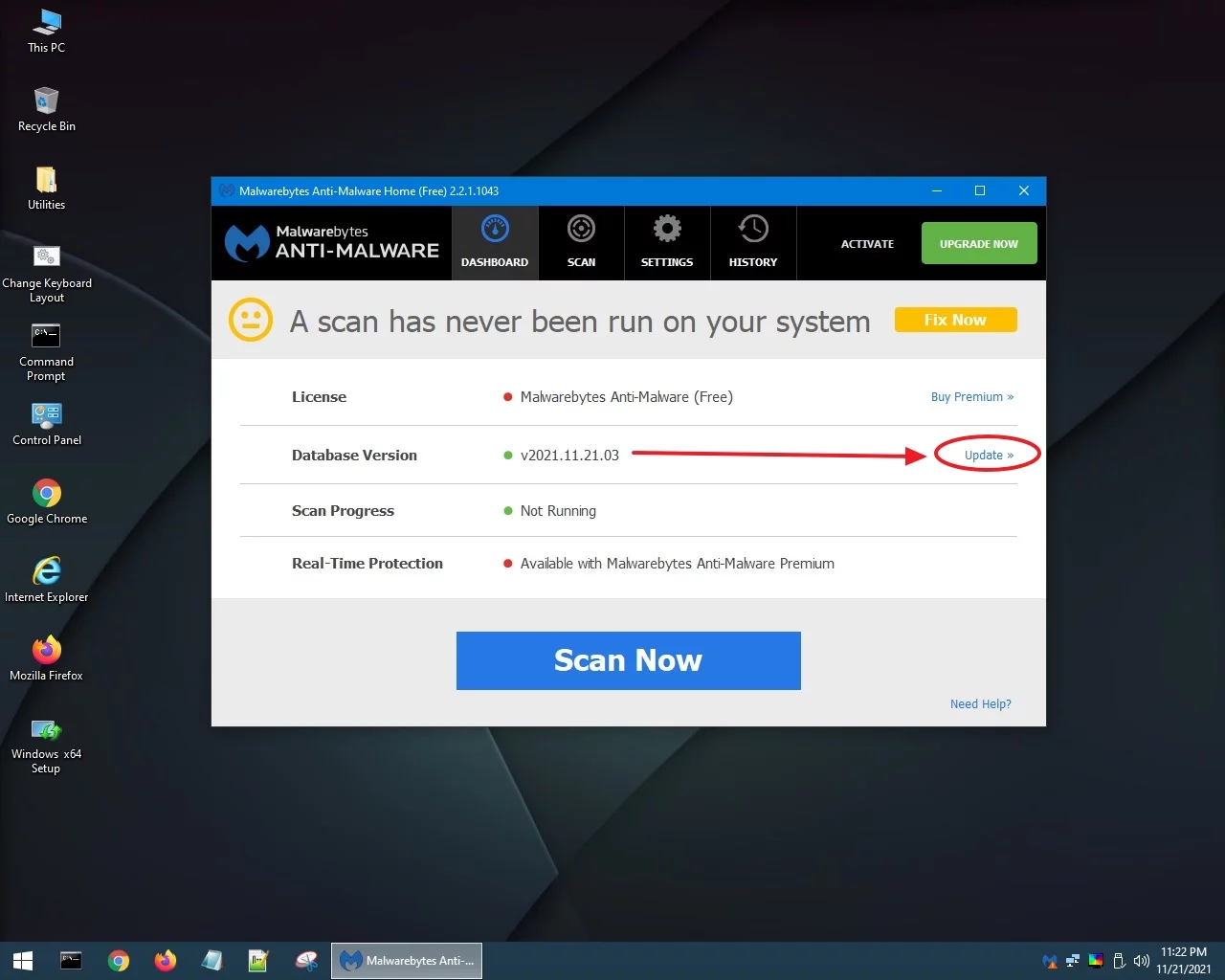
Task: Close the Malwarebytes window
Action: [x=1024, y=190]
